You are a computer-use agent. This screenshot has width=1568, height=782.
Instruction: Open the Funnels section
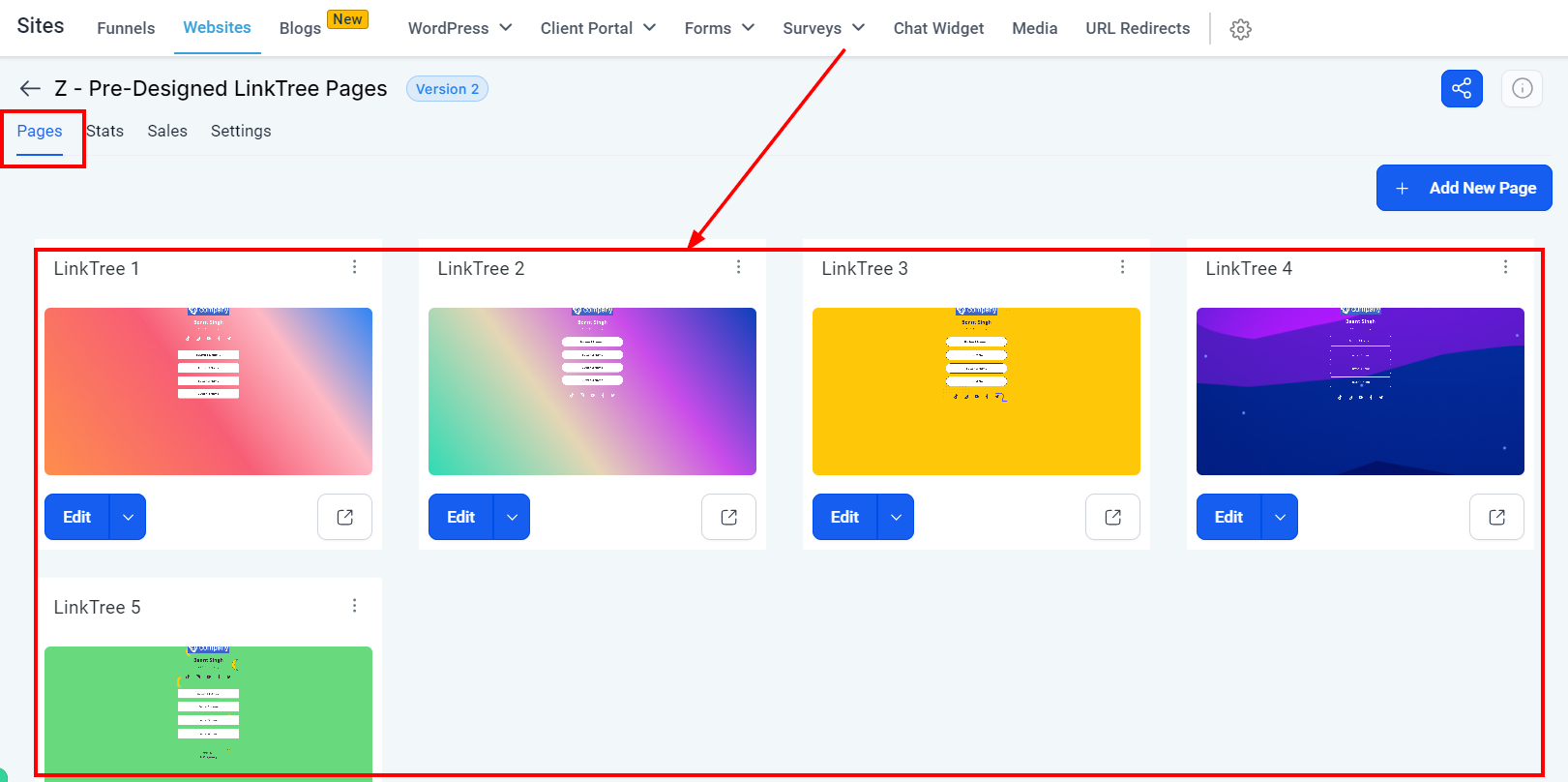point(126,28)
